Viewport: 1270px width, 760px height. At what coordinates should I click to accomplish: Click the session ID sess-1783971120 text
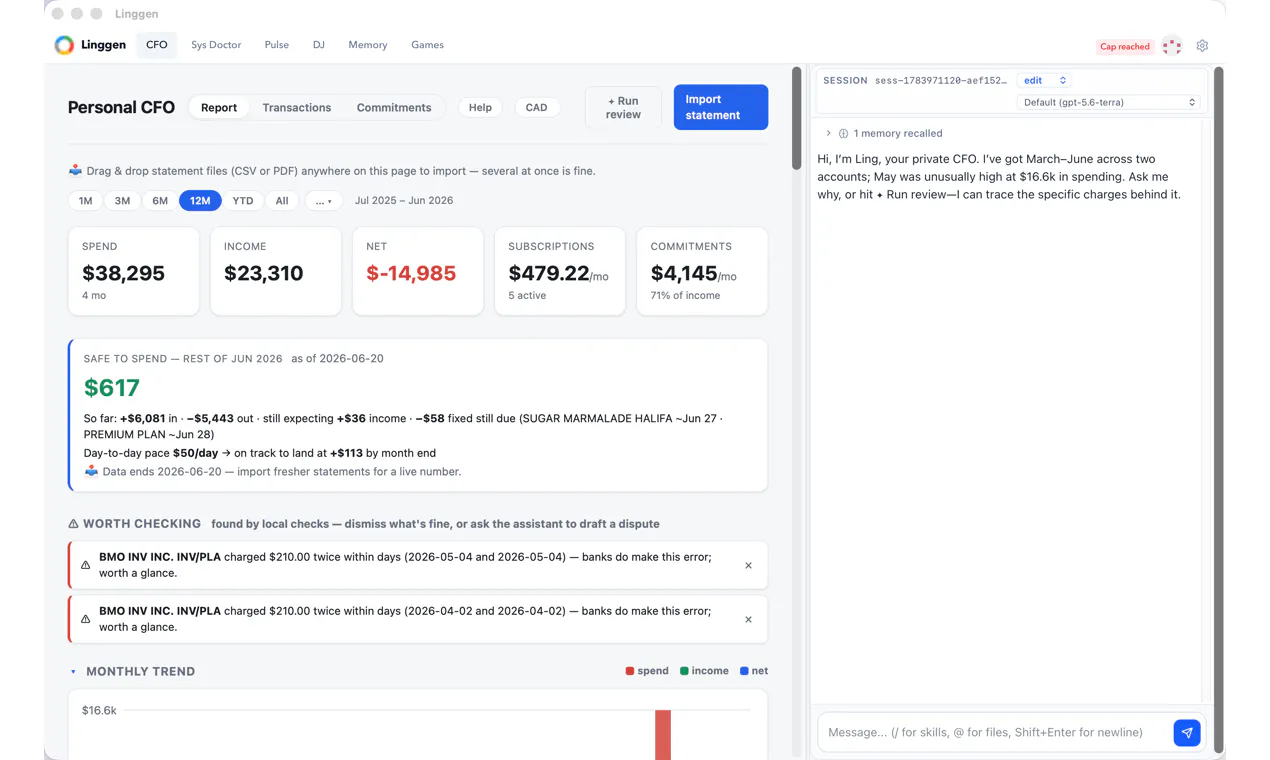(941, 80)
